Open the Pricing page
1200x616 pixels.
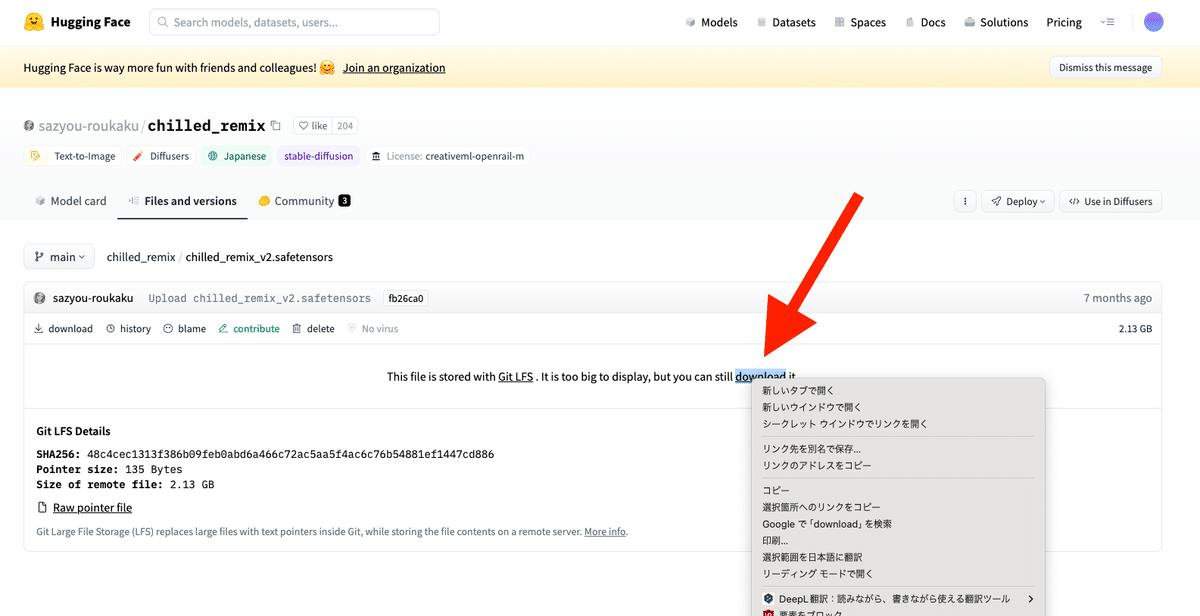(x=1064, y=22)
